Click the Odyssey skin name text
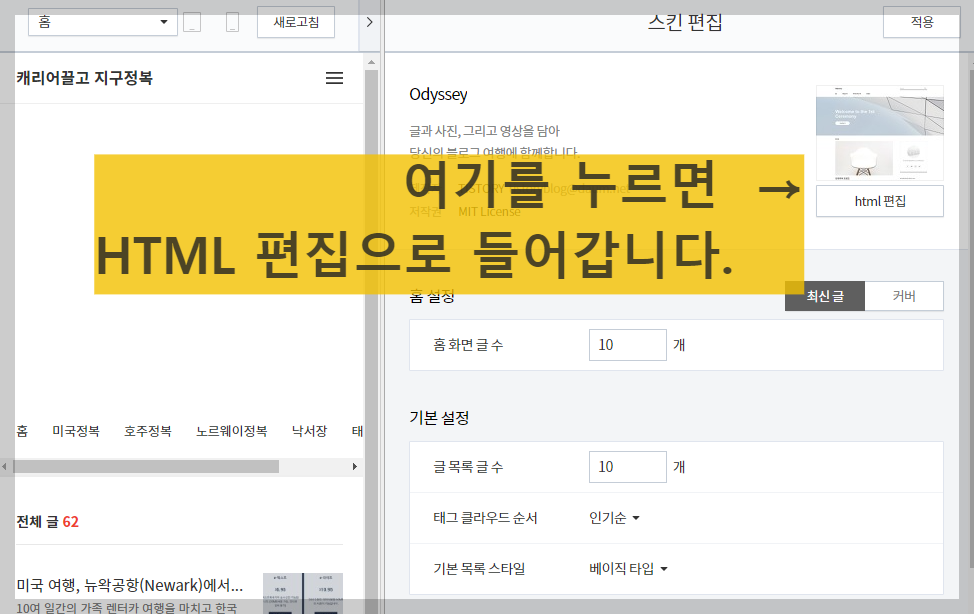The height and width of the screenshot is (614, 974). pyautogui.click(x=438, y=94)
